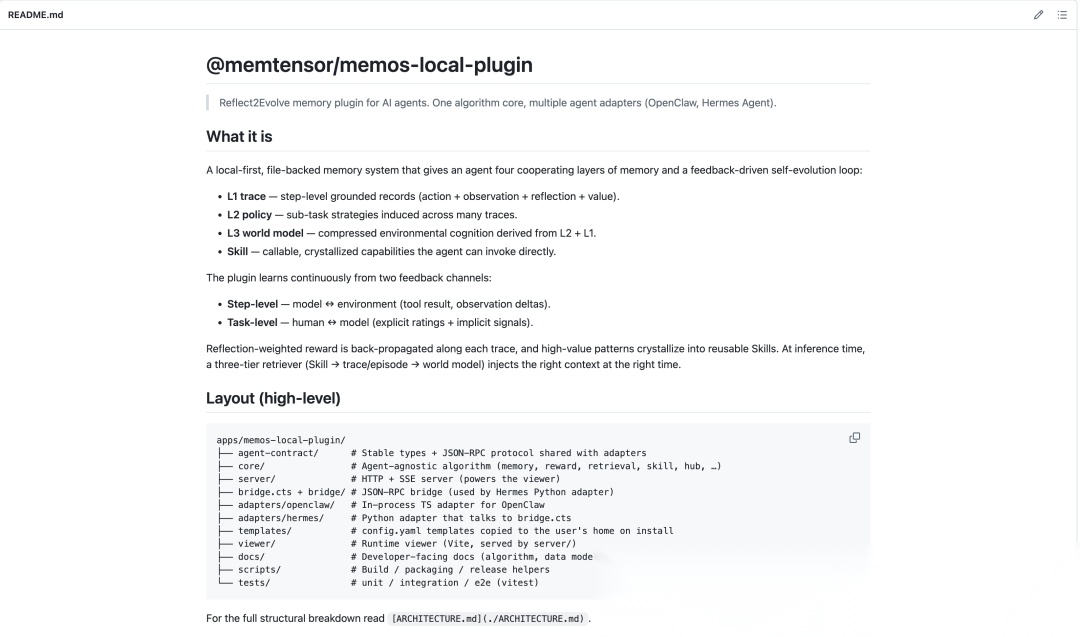
Task: Click the apps/memos-local-plugin/ root path line
Action: coord(281,440)
